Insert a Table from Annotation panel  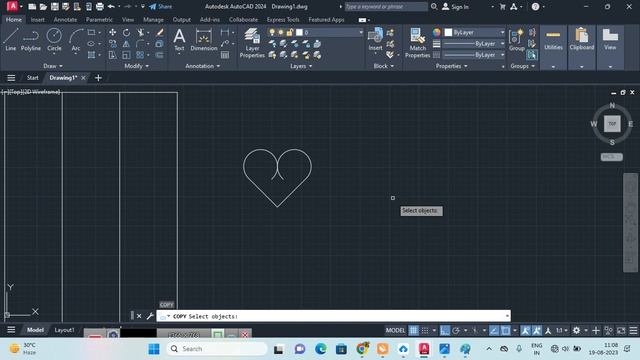coord(225,55)
